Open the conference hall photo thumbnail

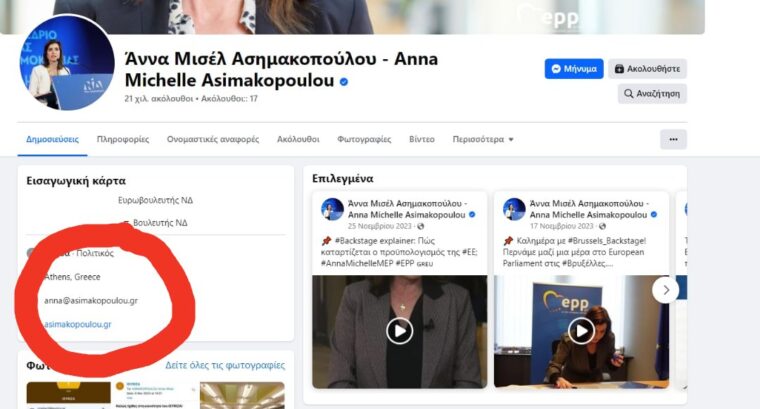(x=242, y=395)
